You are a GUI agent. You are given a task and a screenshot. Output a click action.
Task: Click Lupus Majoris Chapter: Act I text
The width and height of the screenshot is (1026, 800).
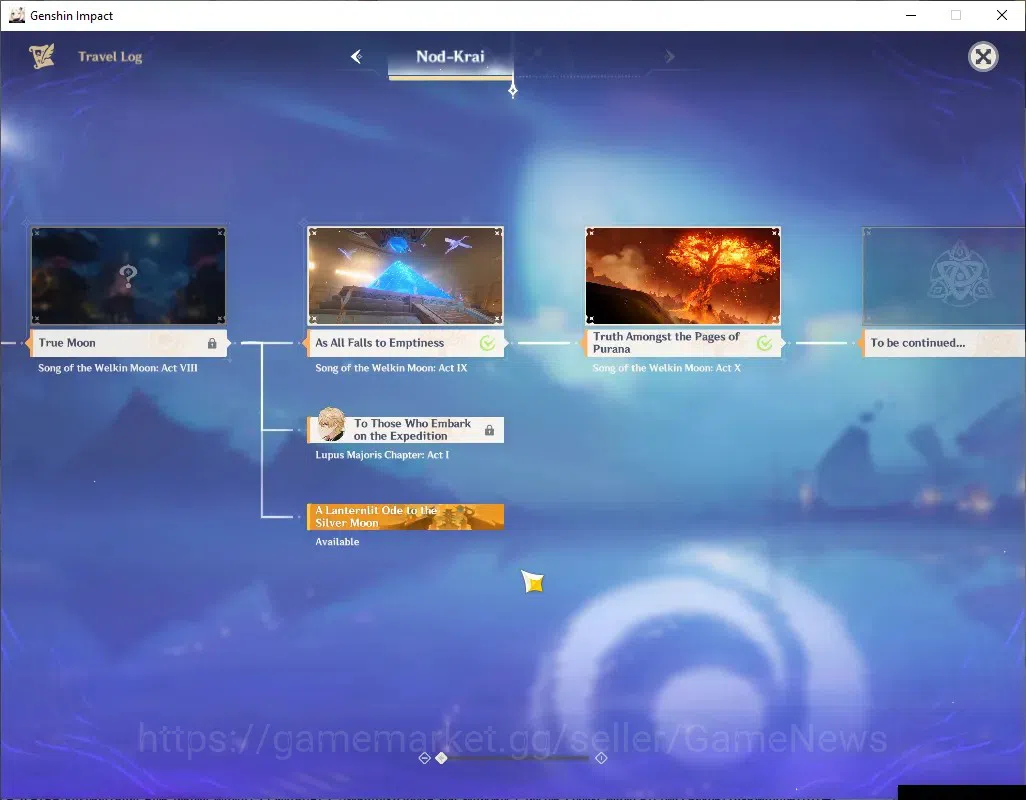click(382, 455)
